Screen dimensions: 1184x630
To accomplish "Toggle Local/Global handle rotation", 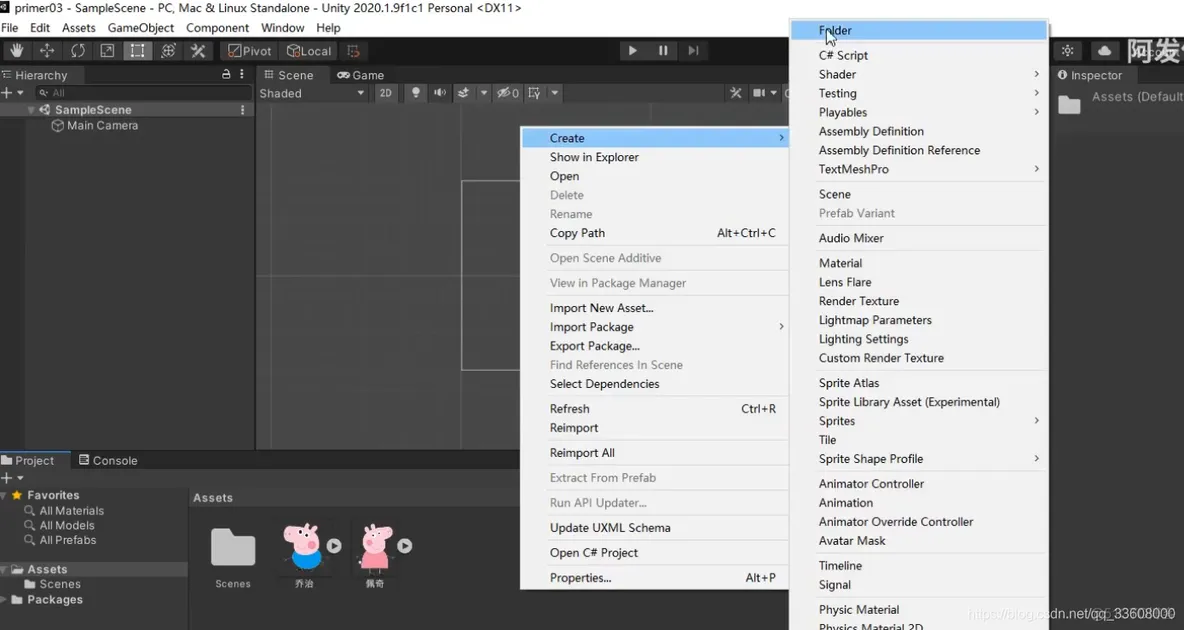I will coord(309,51).
